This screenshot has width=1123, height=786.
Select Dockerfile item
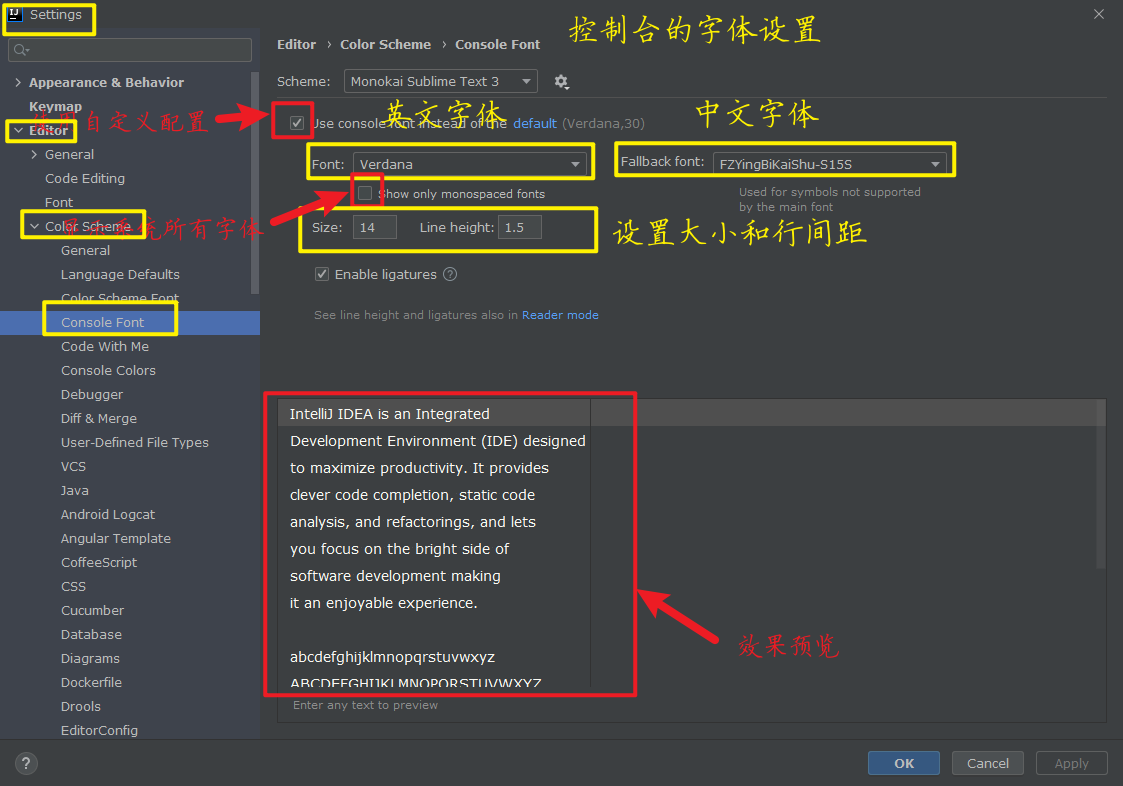[91, 682]
